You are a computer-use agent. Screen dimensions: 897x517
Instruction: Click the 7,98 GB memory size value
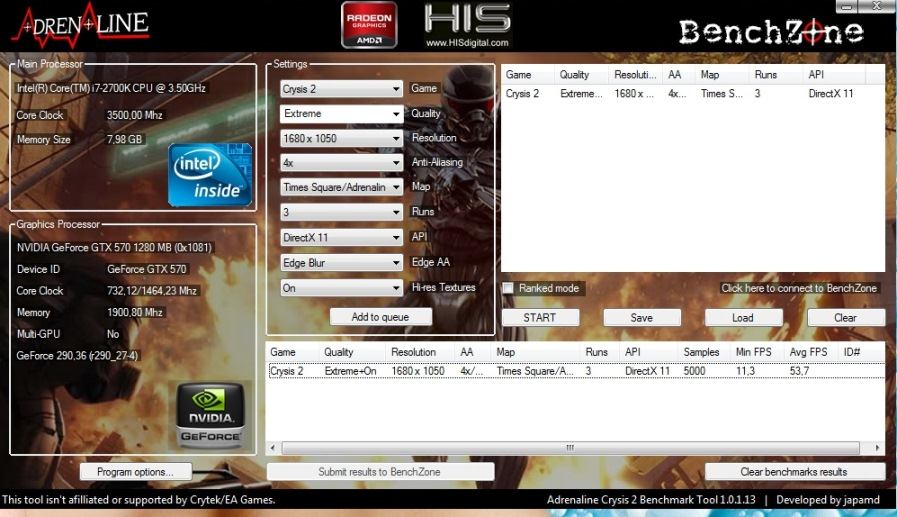124,140
